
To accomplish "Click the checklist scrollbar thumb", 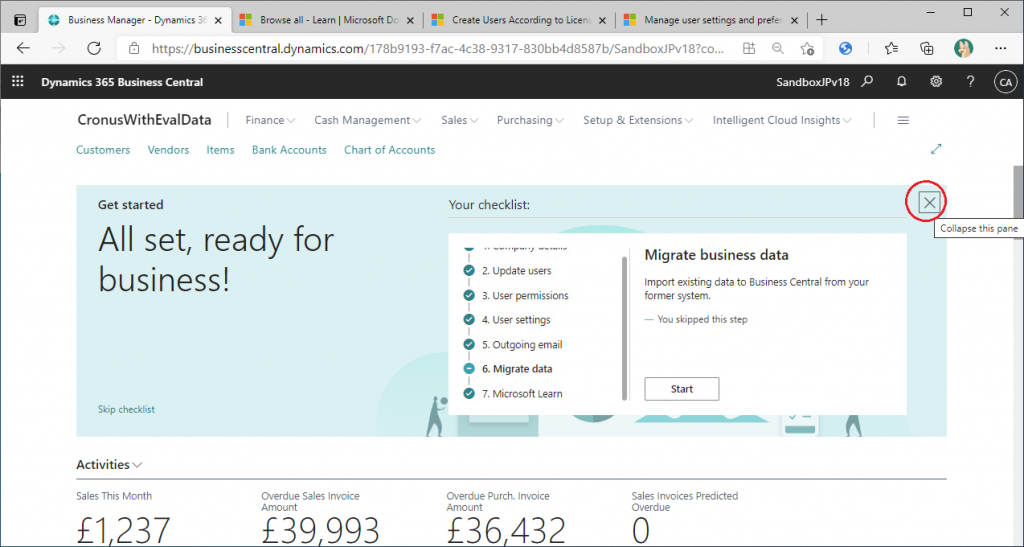I will 624,328.
